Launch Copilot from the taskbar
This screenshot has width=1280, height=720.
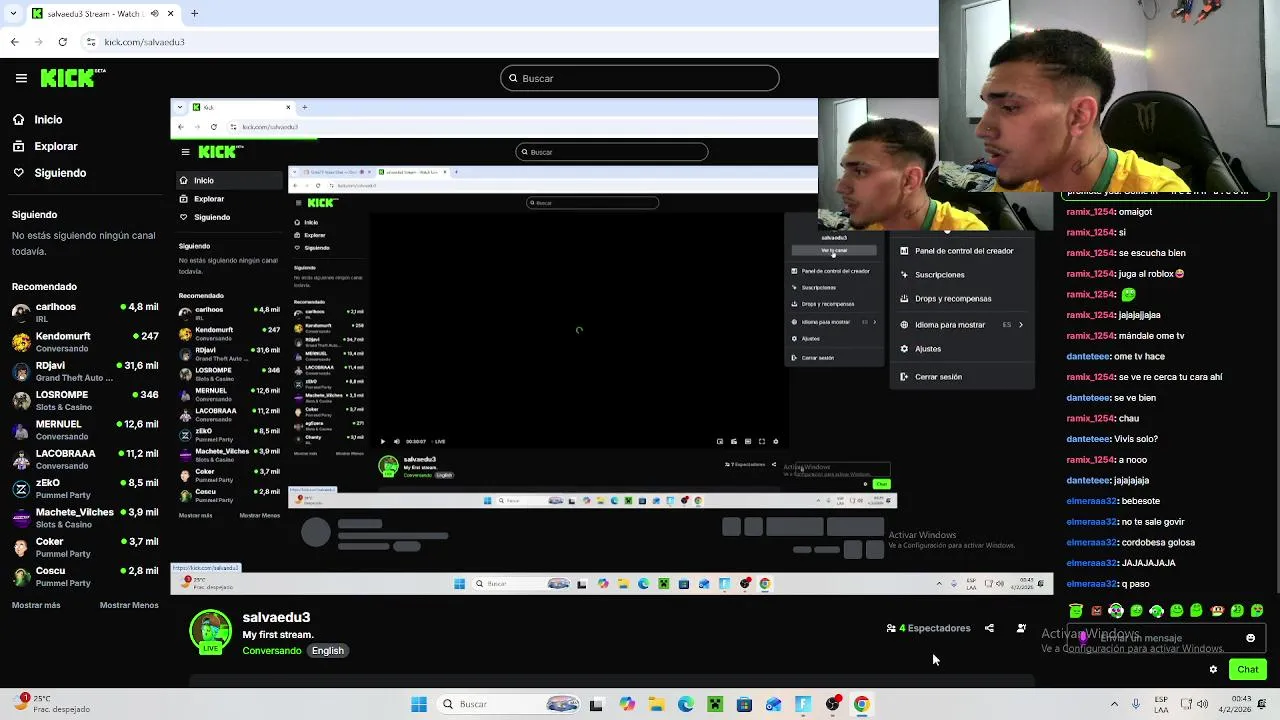click(x=626, y=704)
